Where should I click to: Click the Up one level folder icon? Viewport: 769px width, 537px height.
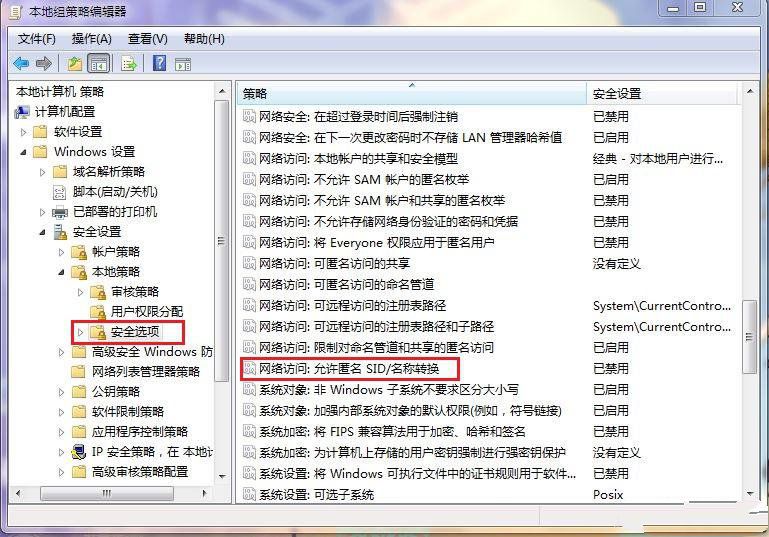[x=75, y=63]
